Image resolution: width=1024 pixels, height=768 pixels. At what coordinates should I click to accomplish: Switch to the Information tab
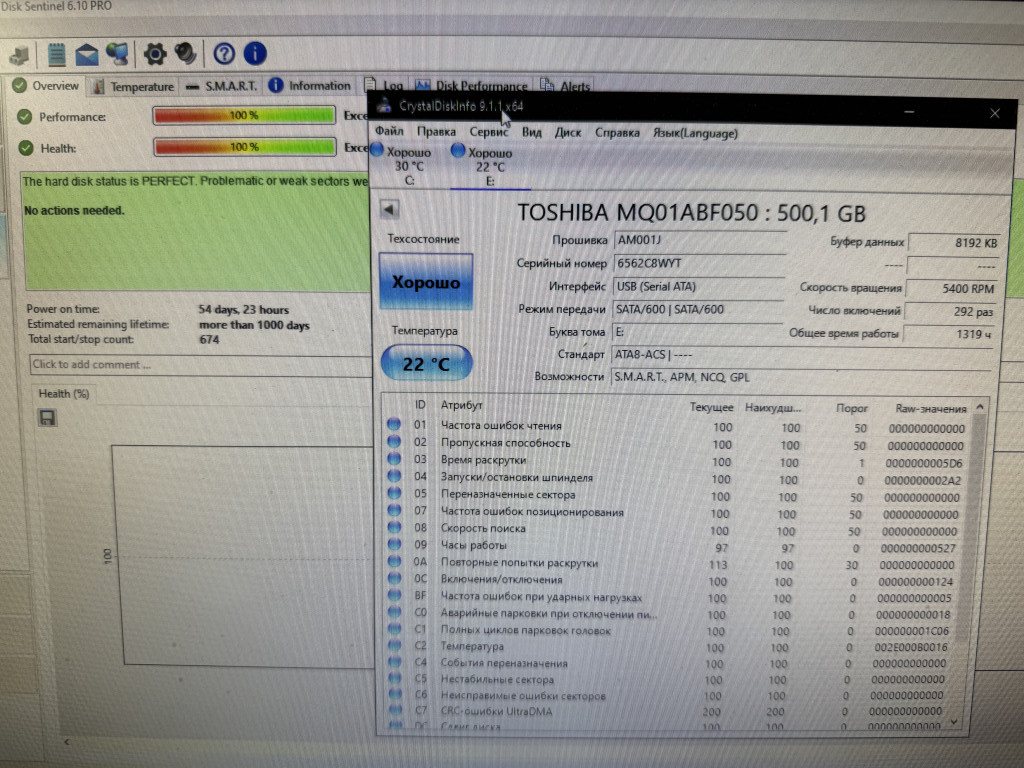click(x=311, y=86)
